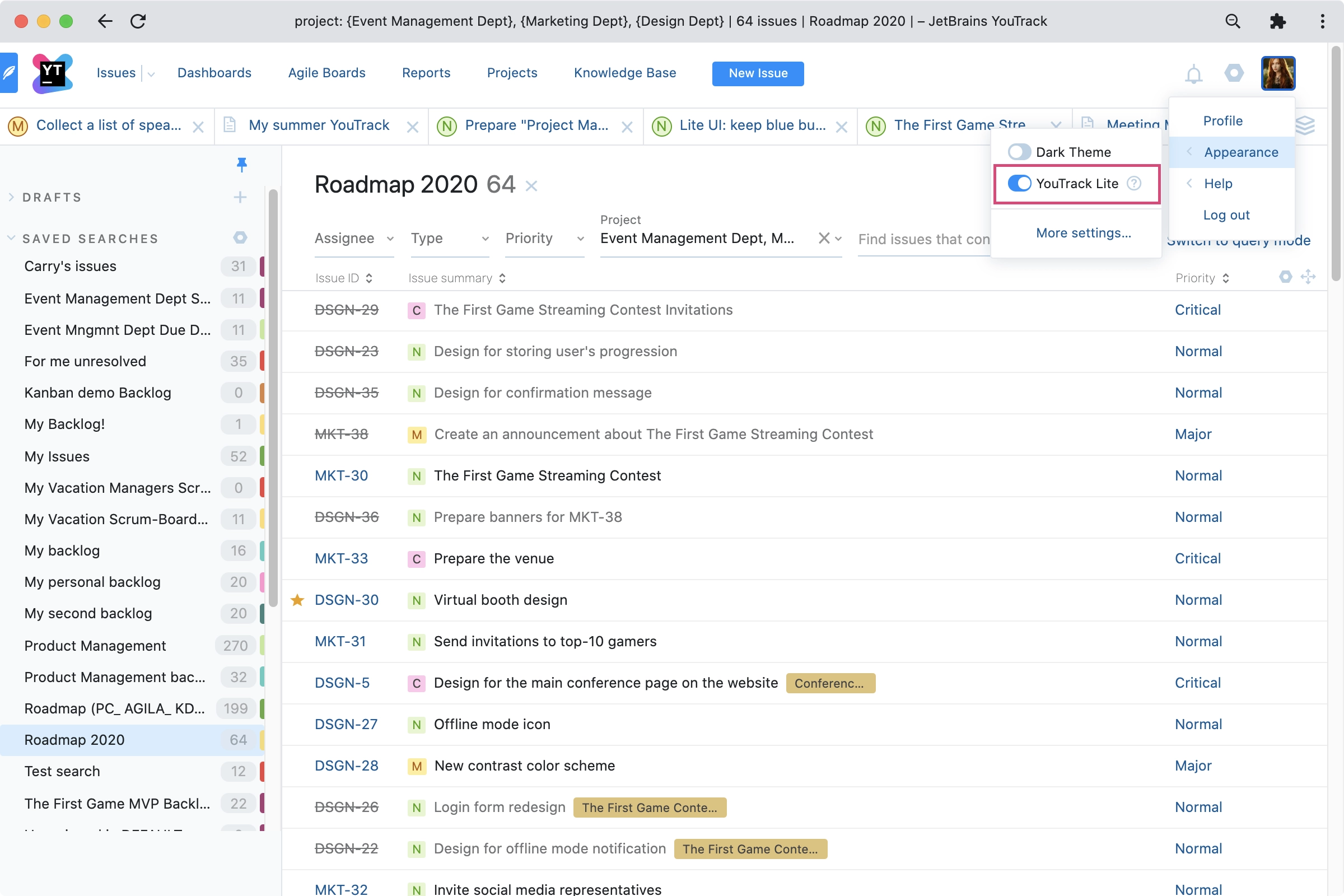
Task: Toggle the YouTrack Lite switch
Action: pos(1019,184)
